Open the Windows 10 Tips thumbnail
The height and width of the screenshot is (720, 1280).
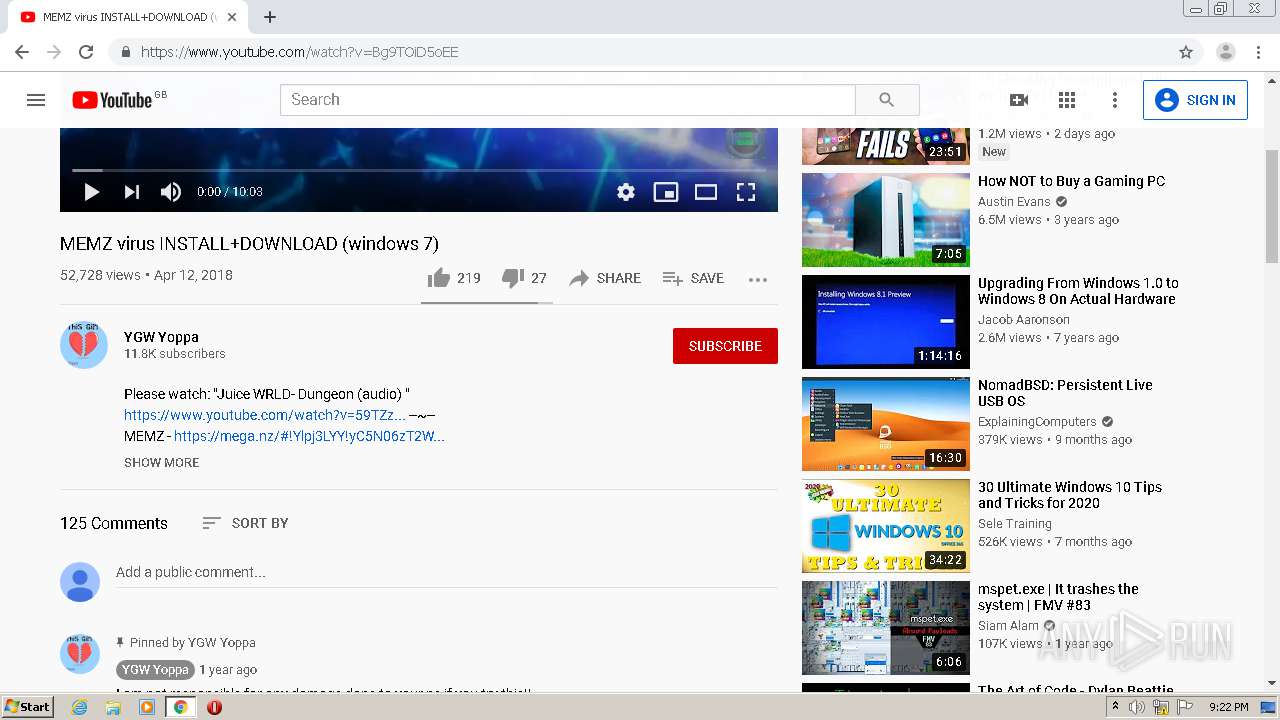click(886, 526)
